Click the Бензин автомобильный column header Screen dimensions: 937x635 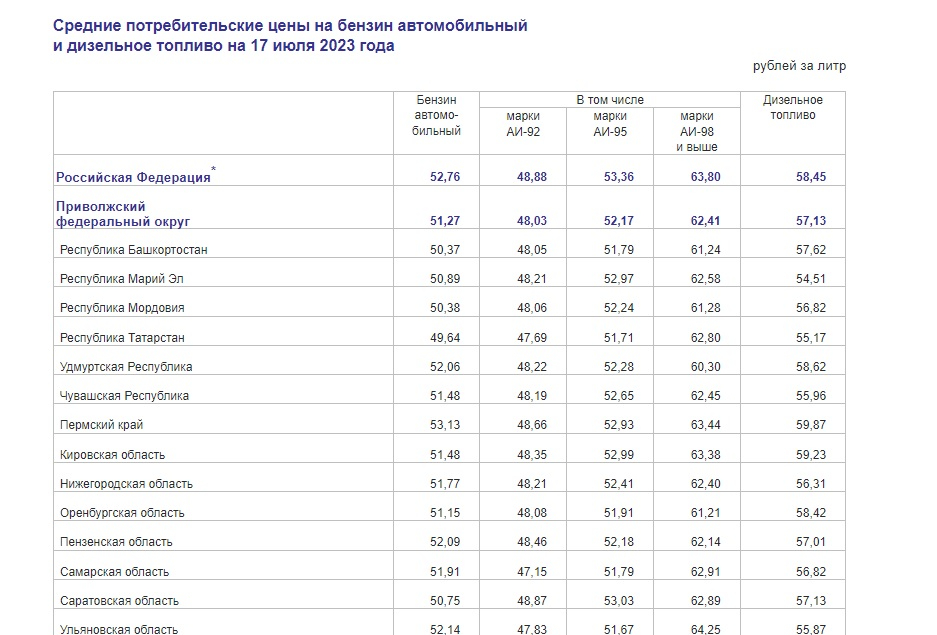pyautogui.click(x=436, y=115)
